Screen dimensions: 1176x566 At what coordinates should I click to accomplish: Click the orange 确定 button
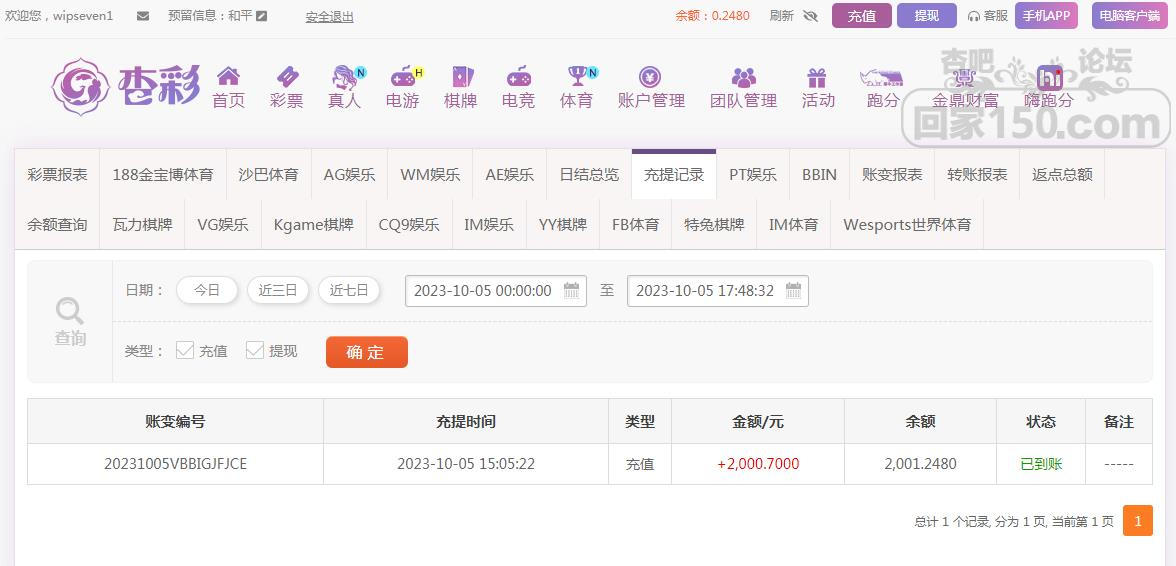[x=367, y=352]
